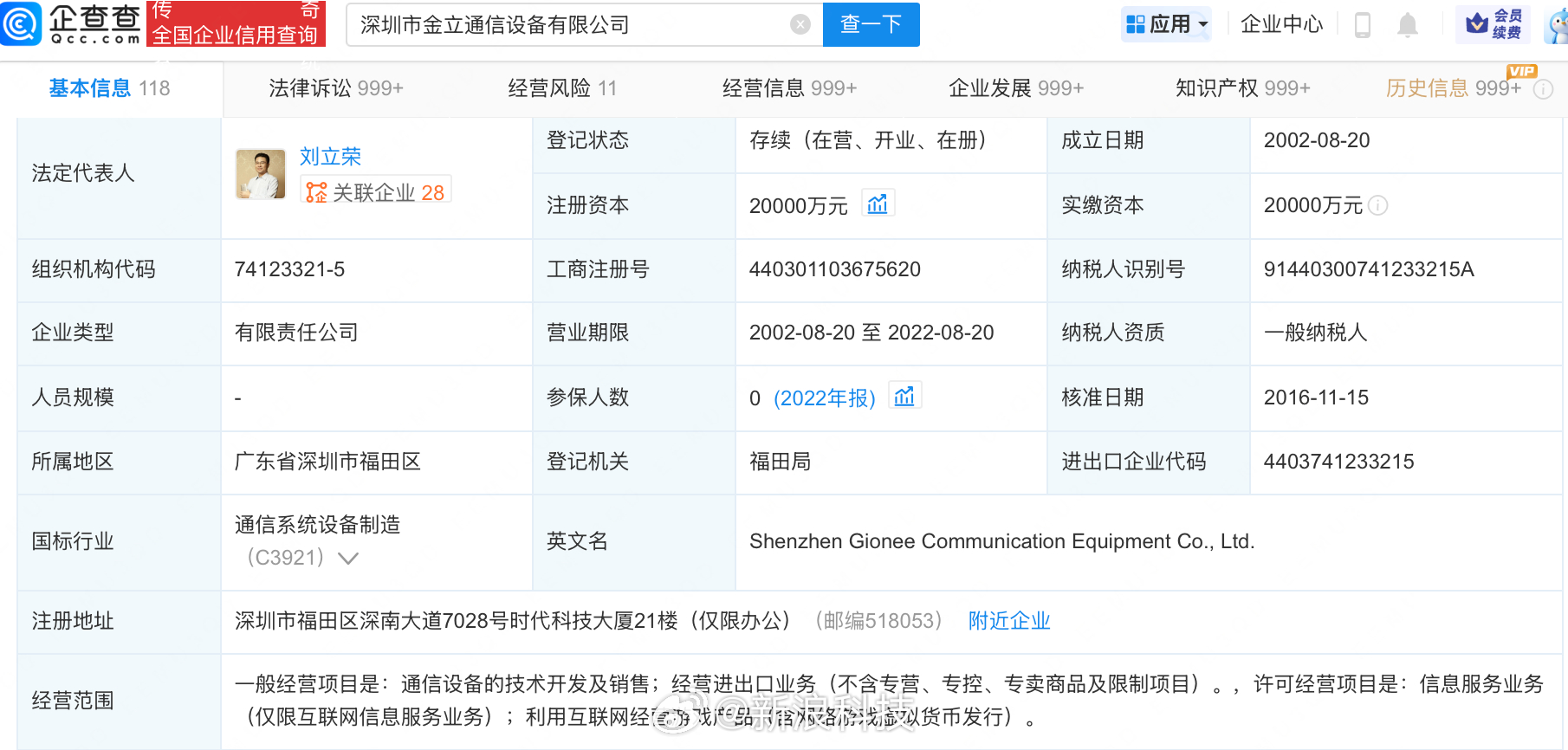The width and height of the screenshot is (1568, 750).
Task: Select postal code (邮编518053)
Action: tap(878, 621)
